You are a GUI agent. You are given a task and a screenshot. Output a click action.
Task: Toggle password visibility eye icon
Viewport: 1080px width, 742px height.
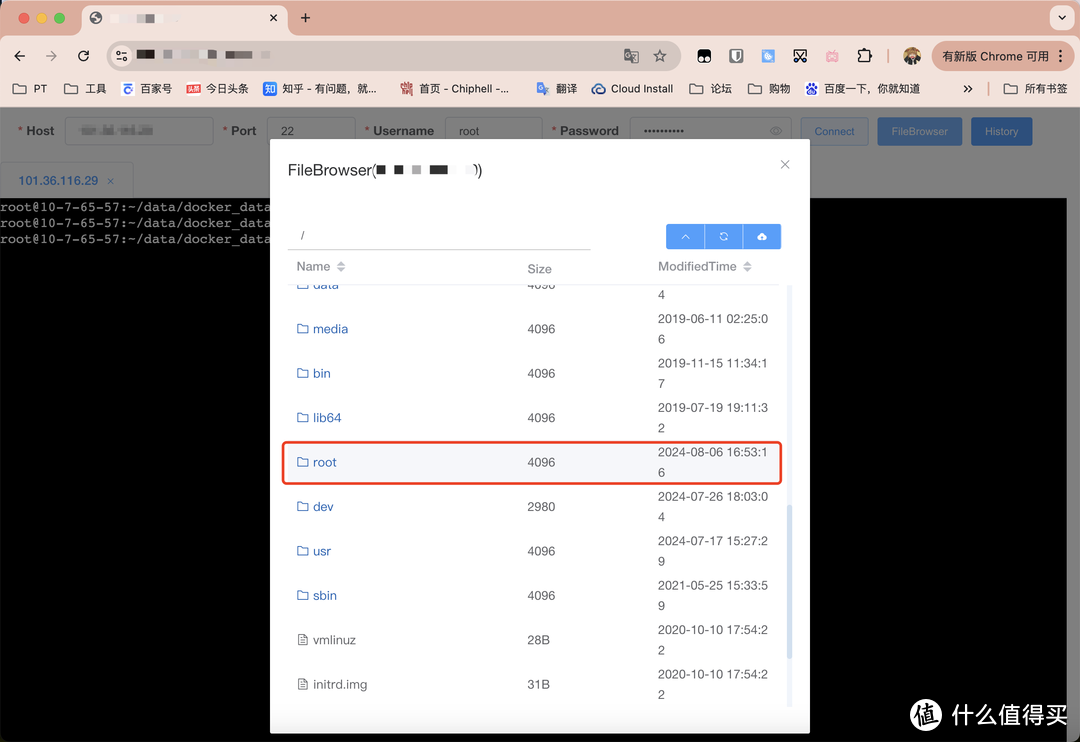pos(776,131)
